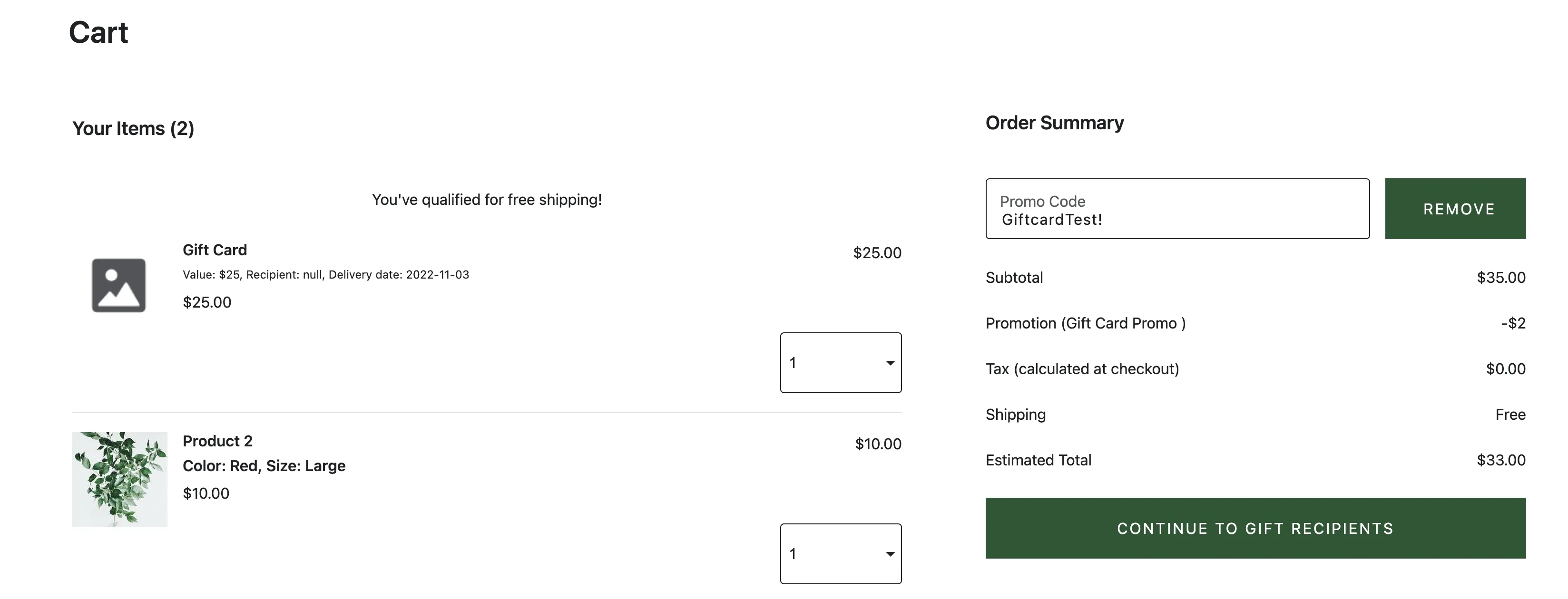Click the Your Items (2) heading
This screenshot has height=599, width=1568.
[133, 128]
